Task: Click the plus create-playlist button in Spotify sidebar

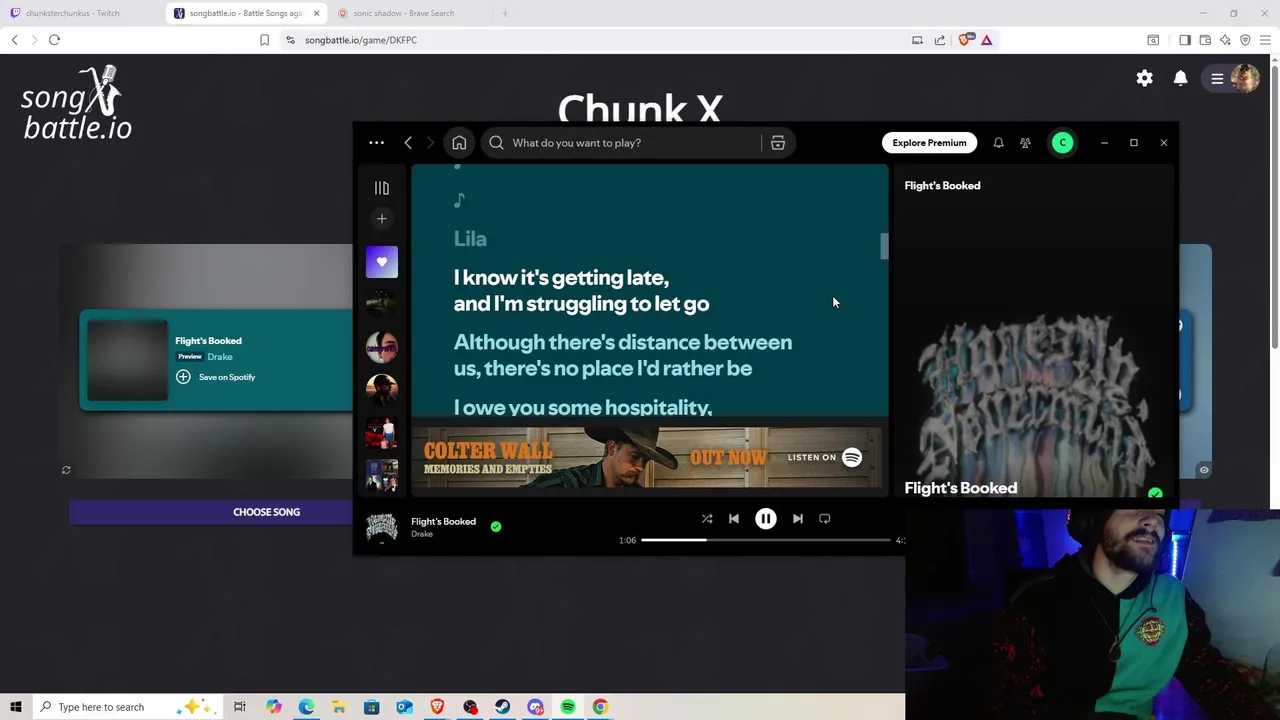Action: click(x=382, y=219)
